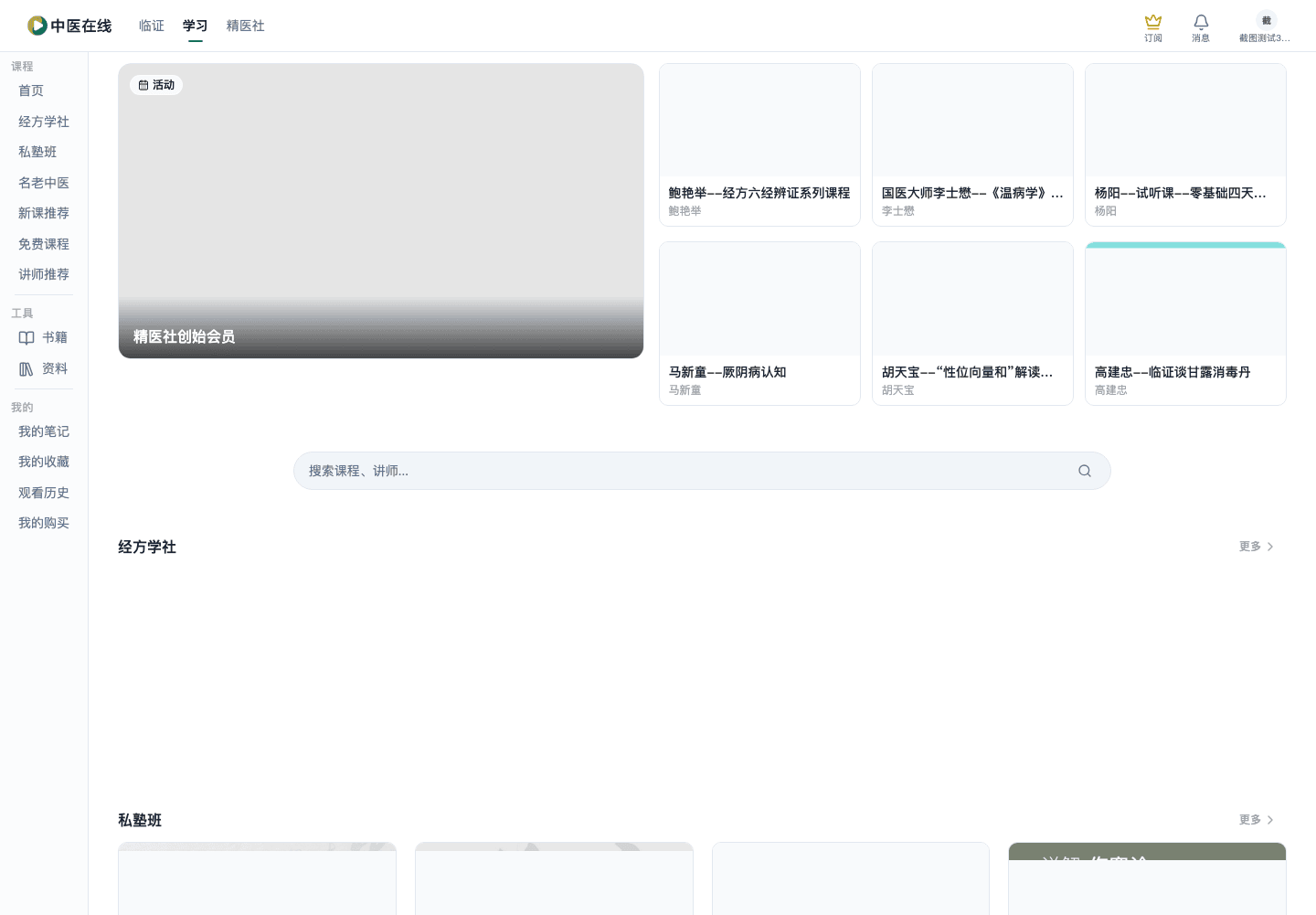Open course 国医大师李士懋——《温病学》
The height and width of the screenshot is (915, 1316).
(972, 144)
